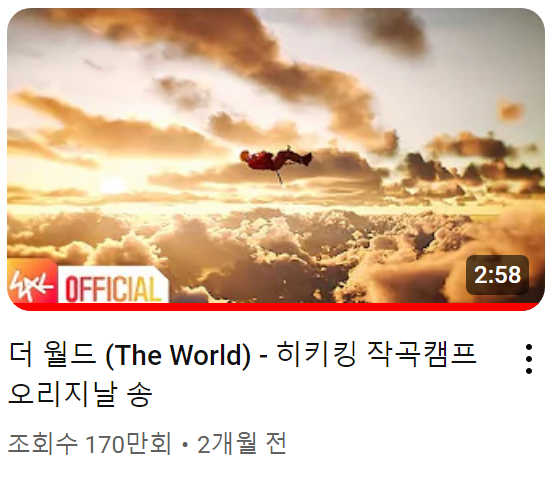This screenshot has height=481, width=554.
Task: Click the small cloud at thumbnail right edge
Action: click(511, 111)
